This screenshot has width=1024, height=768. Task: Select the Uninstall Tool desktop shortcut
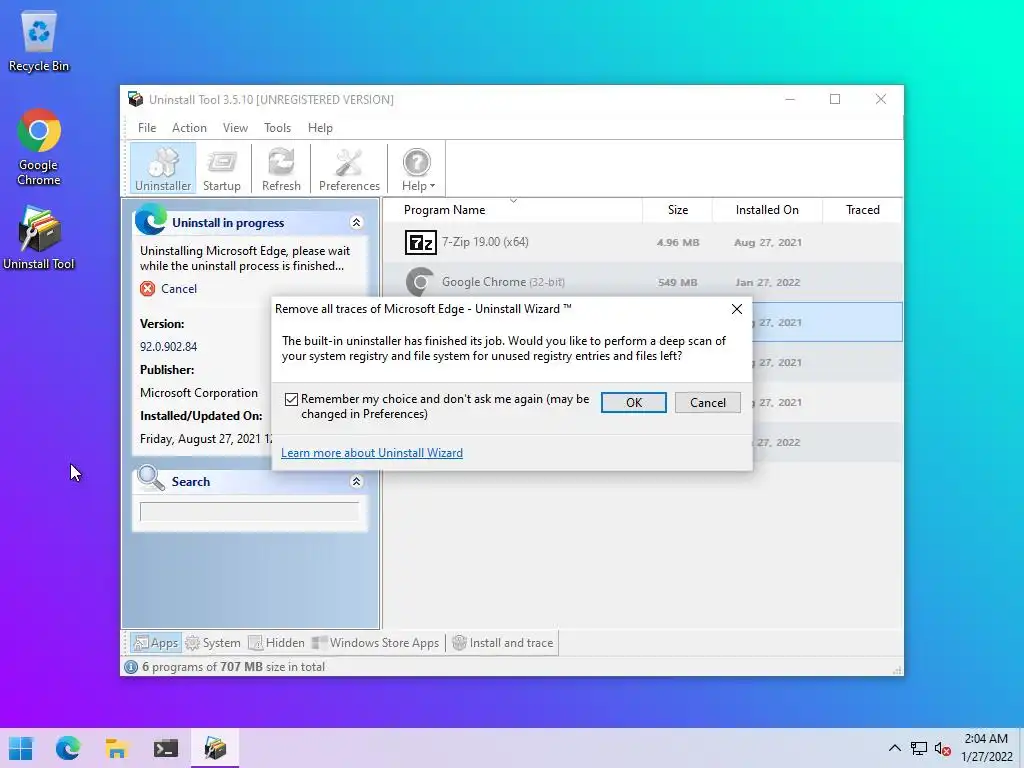coord(39,238)
